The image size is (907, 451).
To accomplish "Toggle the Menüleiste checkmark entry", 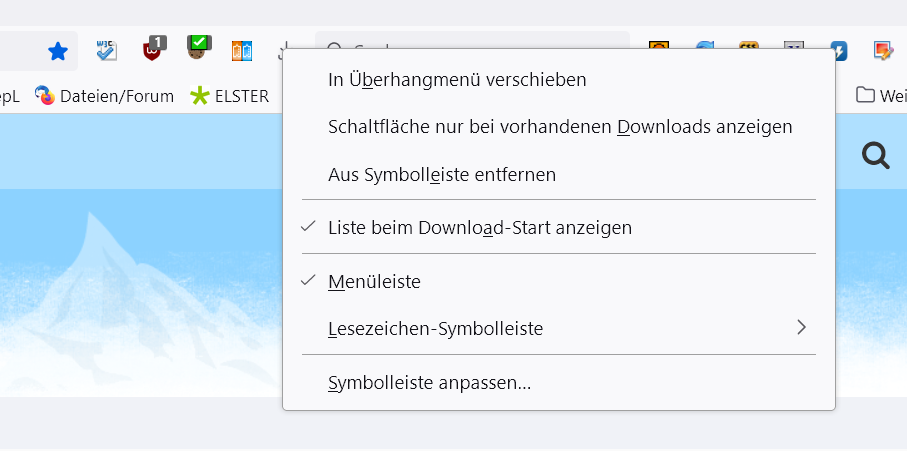I will tap(374, 281).
